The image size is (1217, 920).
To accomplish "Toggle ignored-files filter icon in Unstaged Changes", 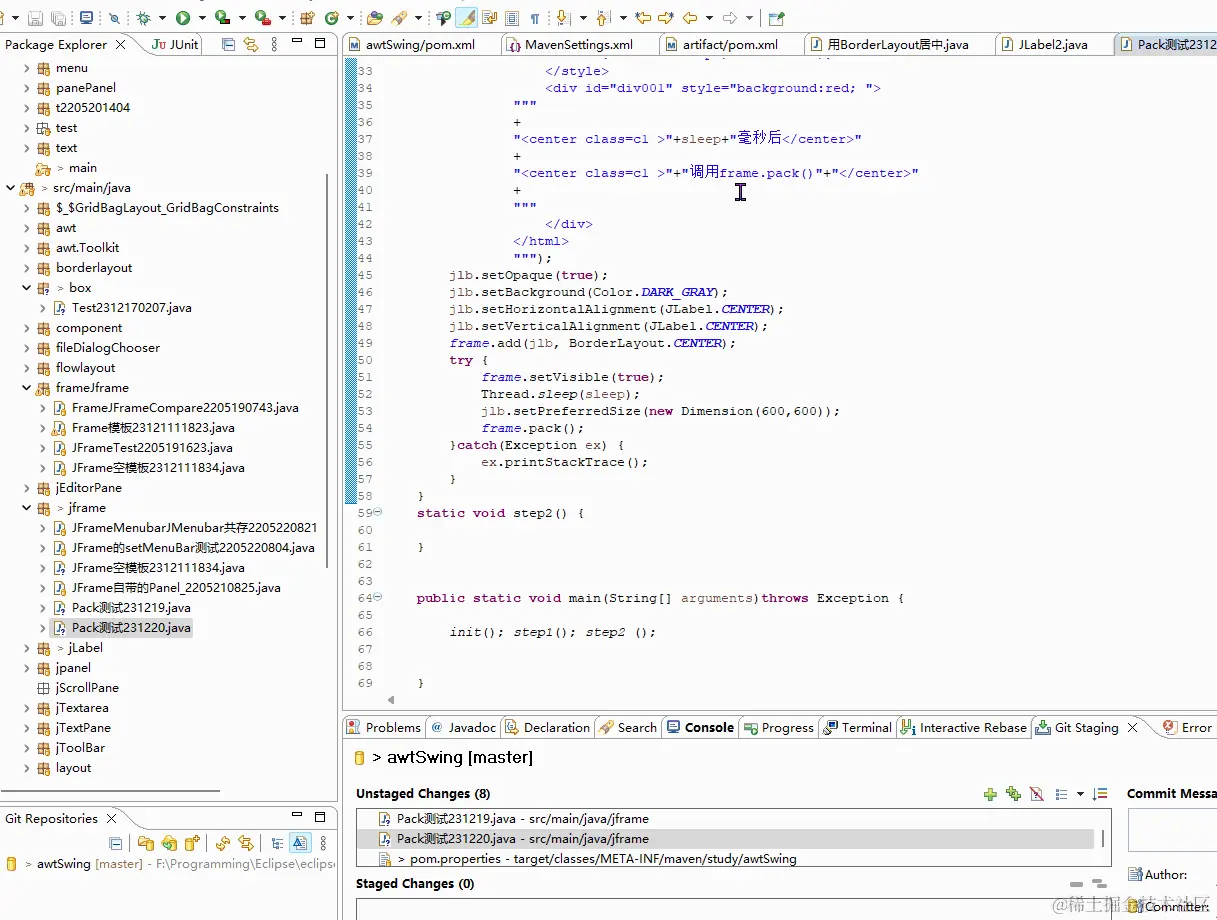I will click(x=1037, y=794).
